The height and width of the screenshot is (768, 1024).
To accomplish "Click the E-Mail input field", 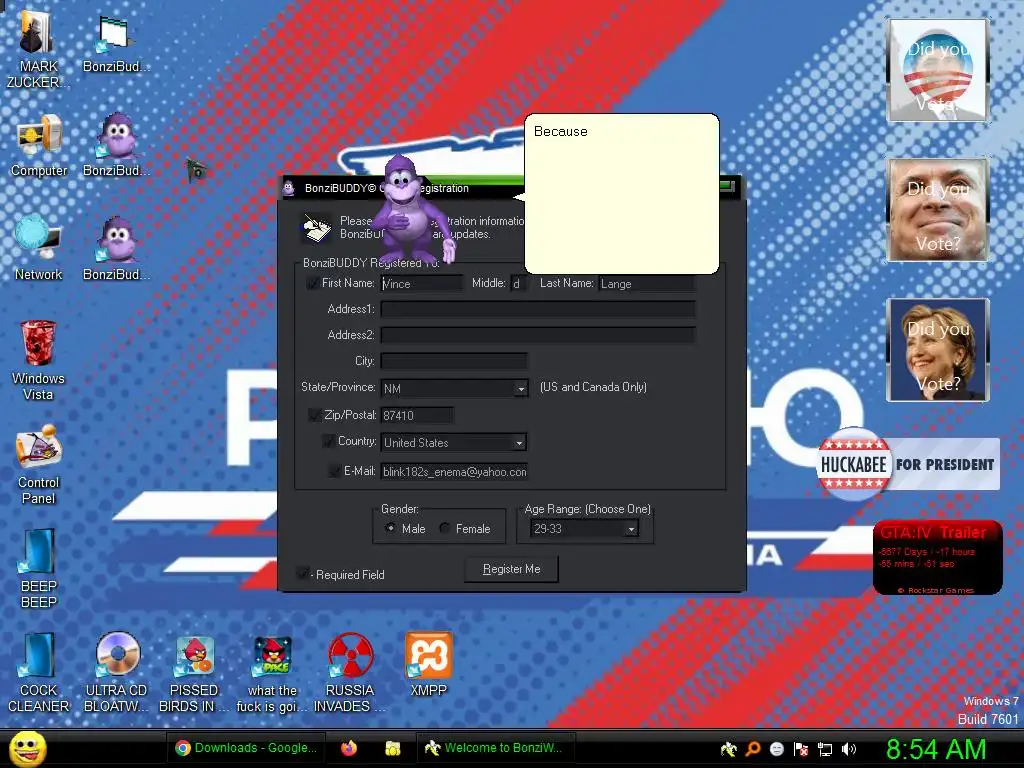I will 454,472.
